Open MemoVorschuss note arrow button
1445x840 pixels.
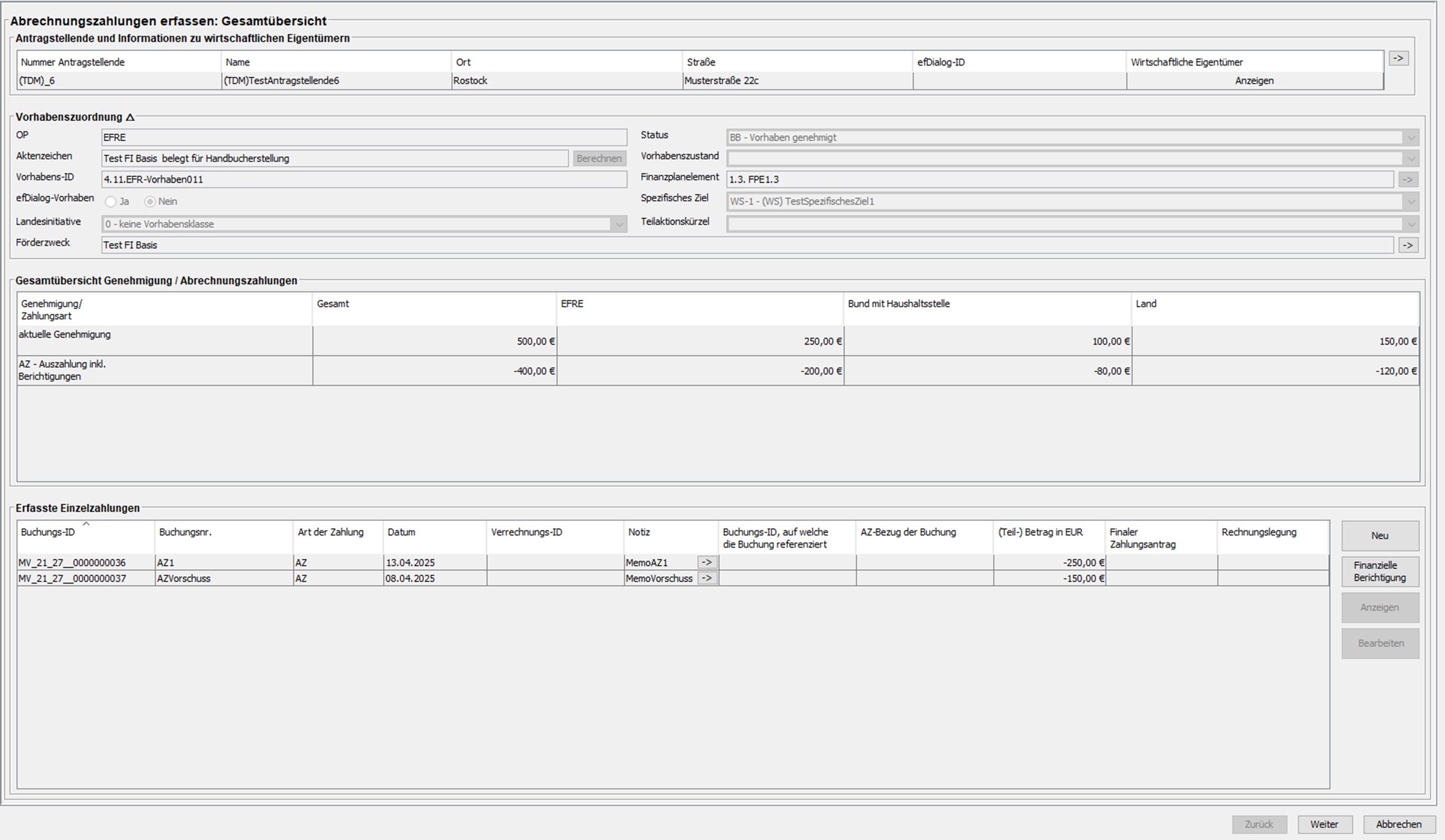tap(707, 578)
